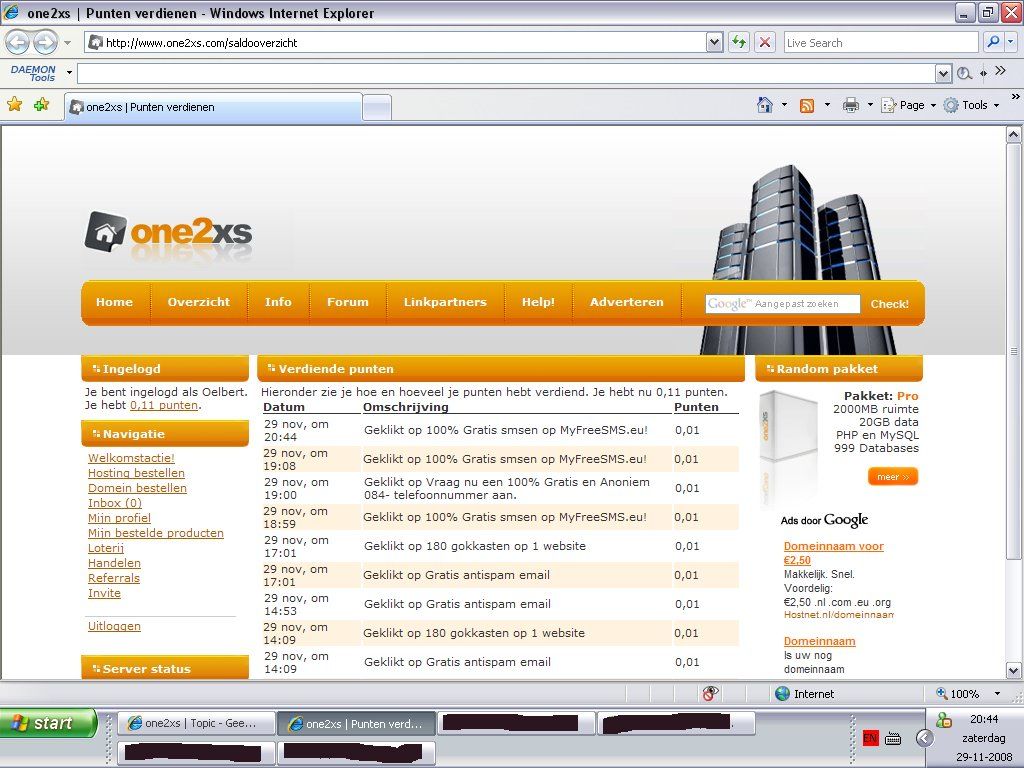Open the Help! site menu item
This screenshot has height=768, width=1024.
pyautogui.click(x=538, y=302)
